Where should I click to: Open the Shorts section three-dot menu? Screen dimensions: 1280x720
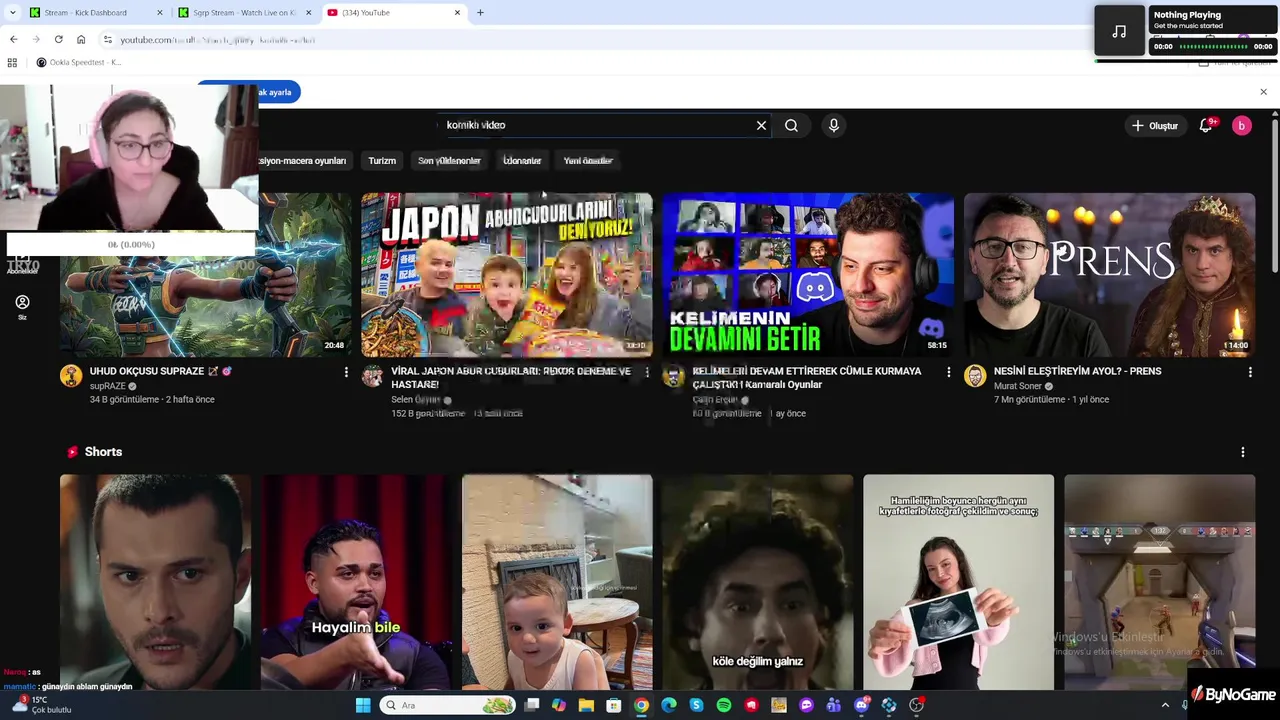click(x=1243, y=452)
